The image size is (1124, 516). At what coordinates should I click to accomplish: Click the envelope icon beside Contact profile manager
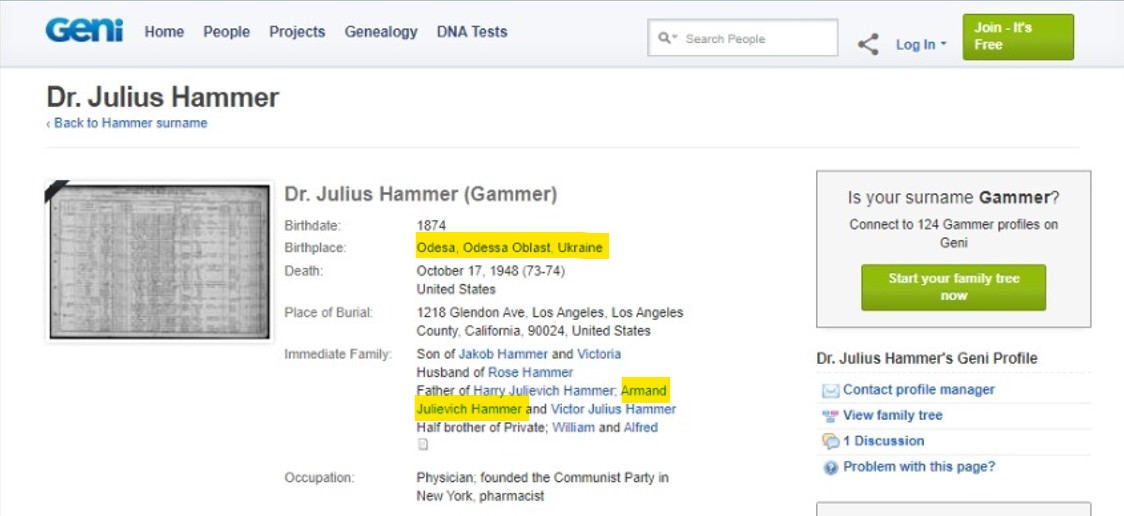point(830,391)
